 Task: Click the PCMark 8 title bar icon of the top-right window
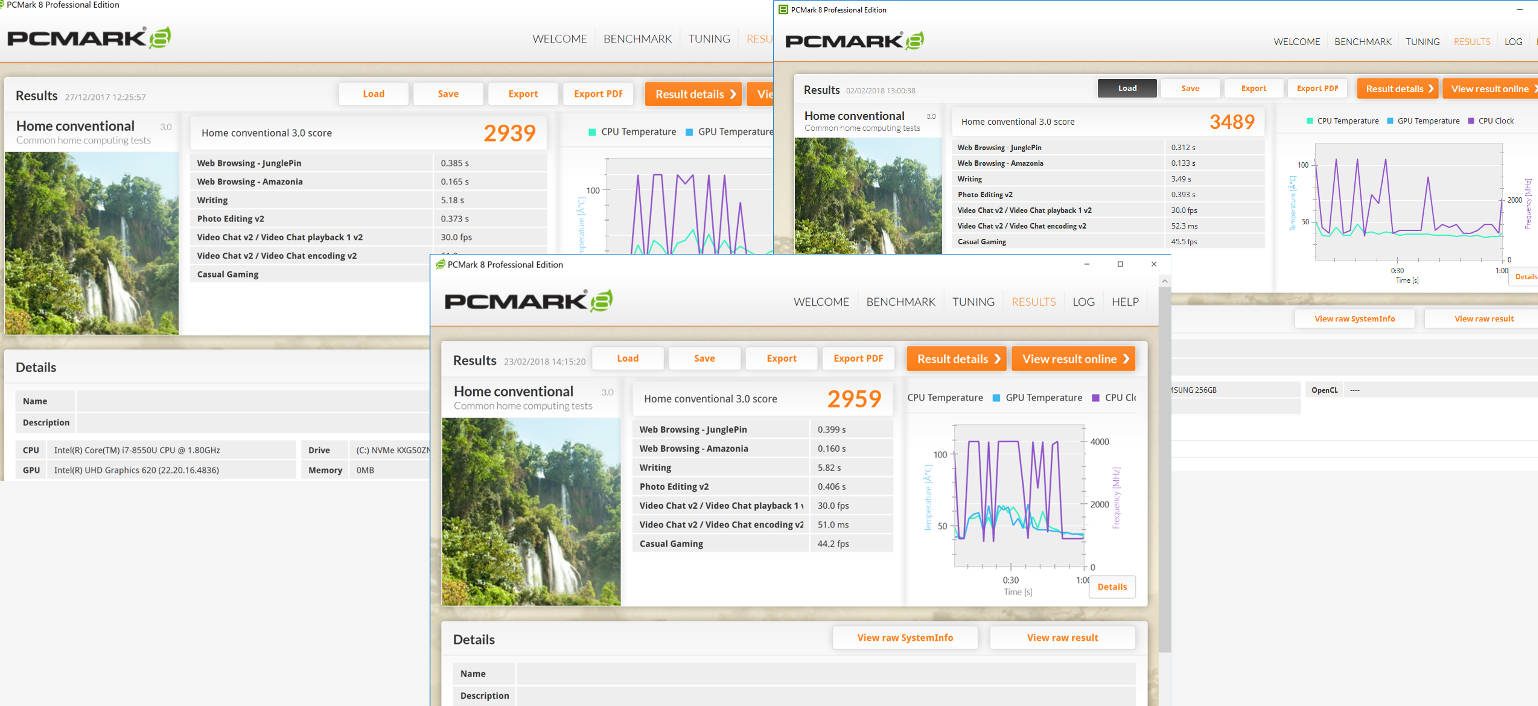pyautogui.click(x=783, y=10)
